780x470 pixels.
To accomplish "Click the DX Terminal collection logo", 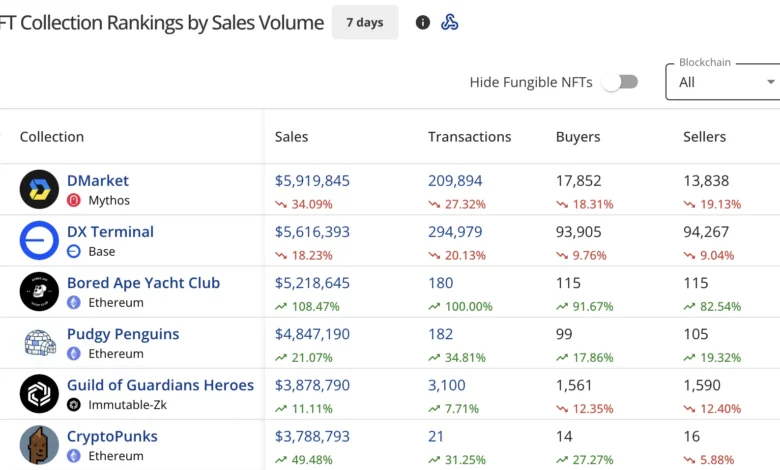I will tap(39, 240).
